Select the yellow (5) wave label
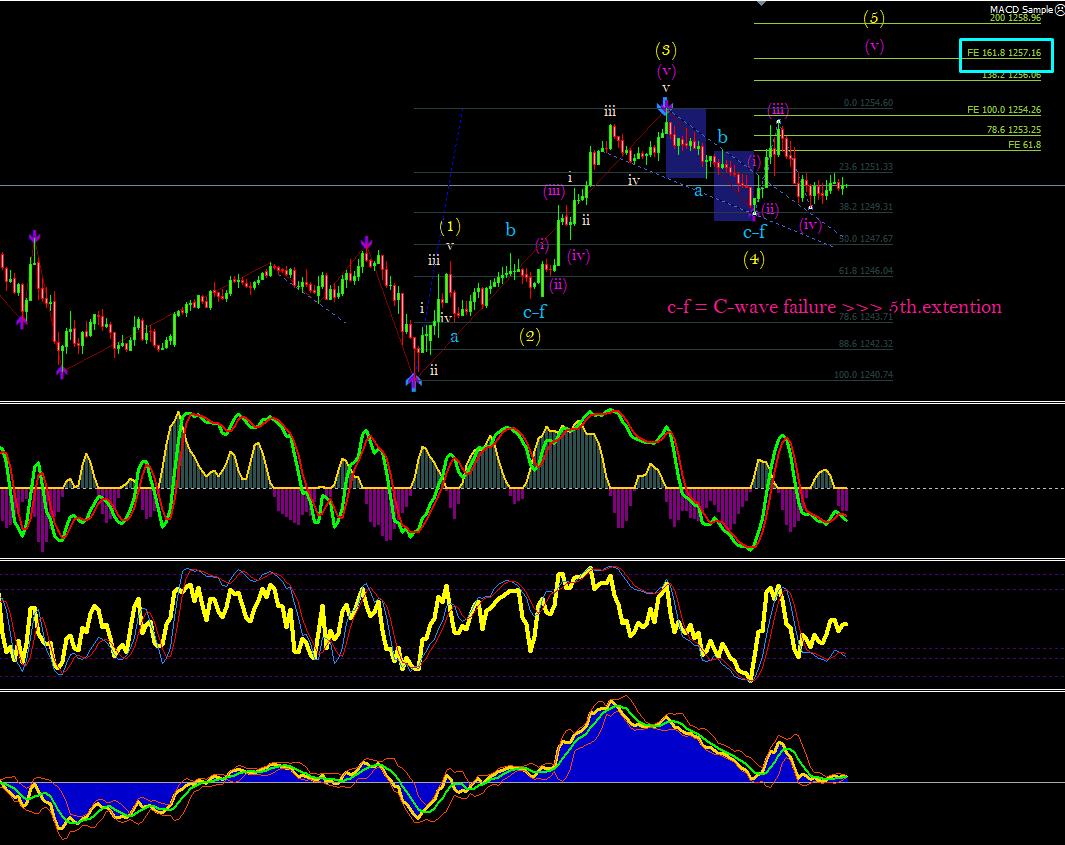Screen dimensions: 1065x845 874,18
